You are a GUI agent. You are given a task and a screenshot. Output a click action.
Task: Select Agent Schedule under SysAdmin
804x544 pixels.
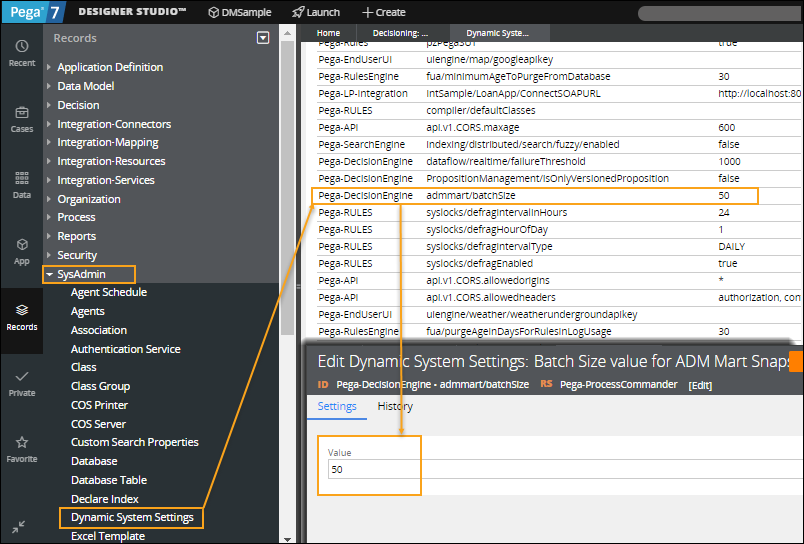click(109, 292)
